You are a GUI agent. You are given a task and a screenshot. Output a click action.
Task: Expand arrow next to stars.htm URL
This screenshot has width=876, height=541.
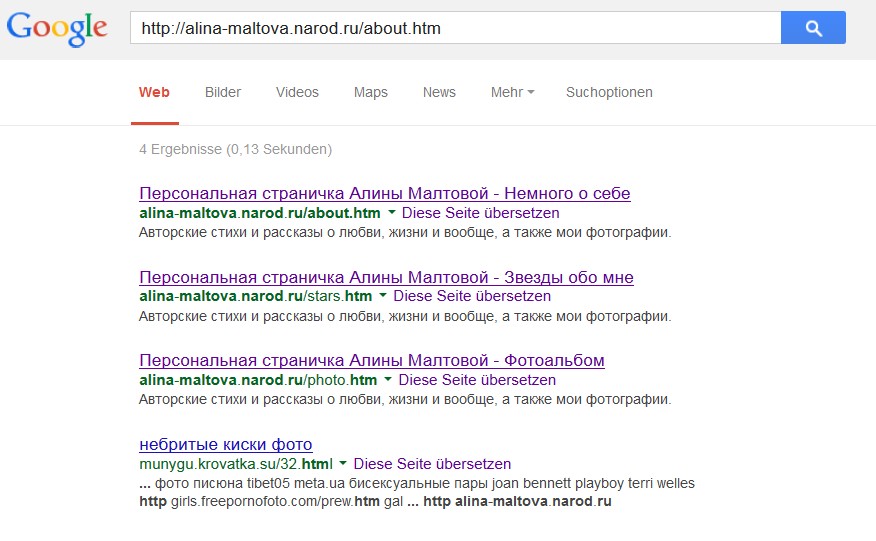click(383, 296)
